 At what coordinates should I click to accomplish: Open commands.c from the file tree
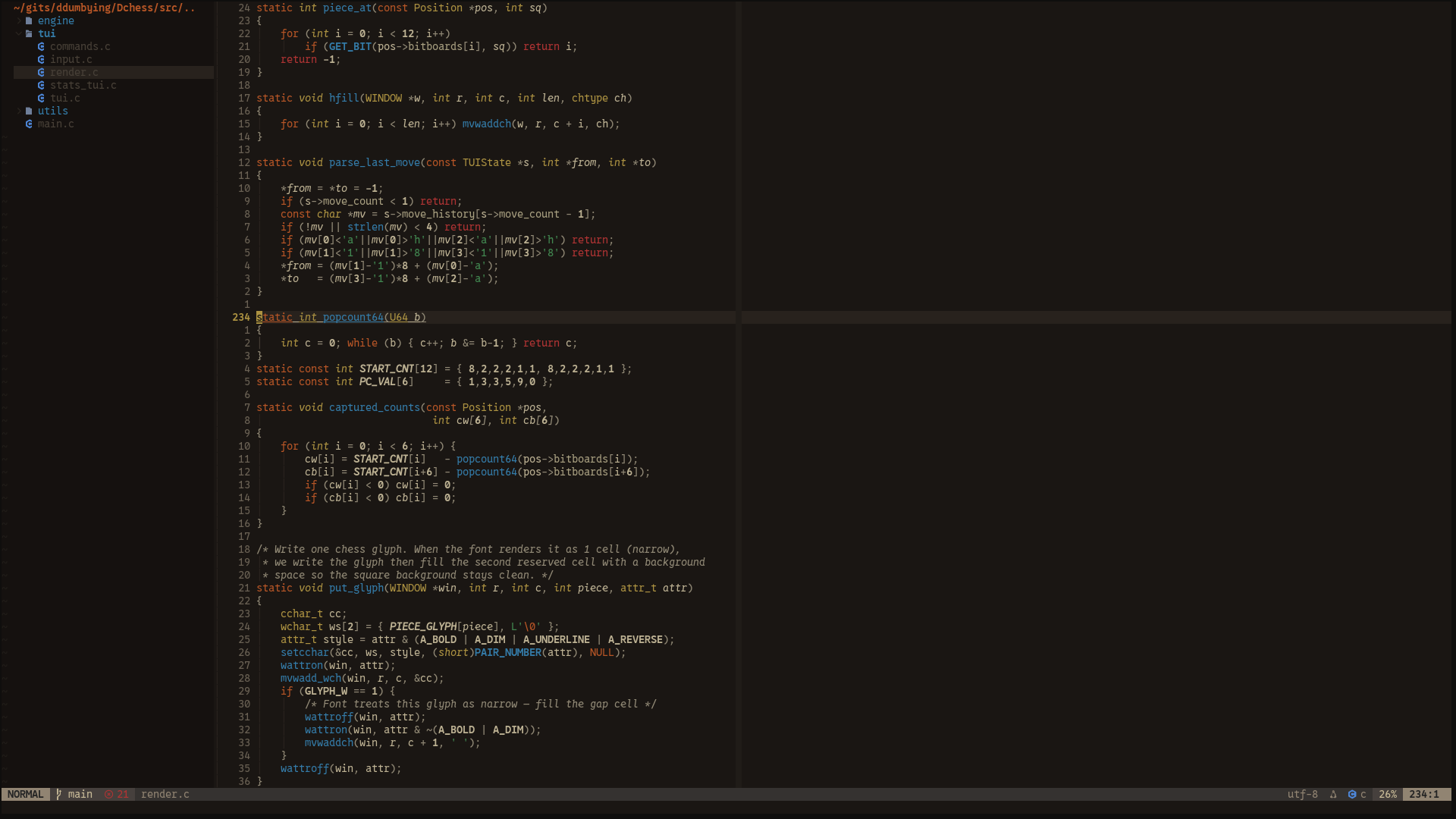(80, 47)
